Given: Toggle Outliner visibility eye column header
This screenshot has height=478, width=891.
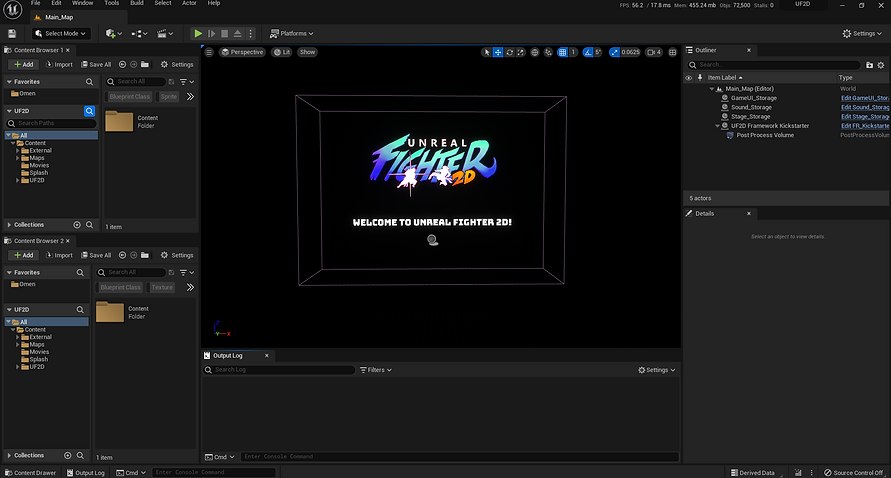Looking at the screenshot, I should tap(689, 78).
